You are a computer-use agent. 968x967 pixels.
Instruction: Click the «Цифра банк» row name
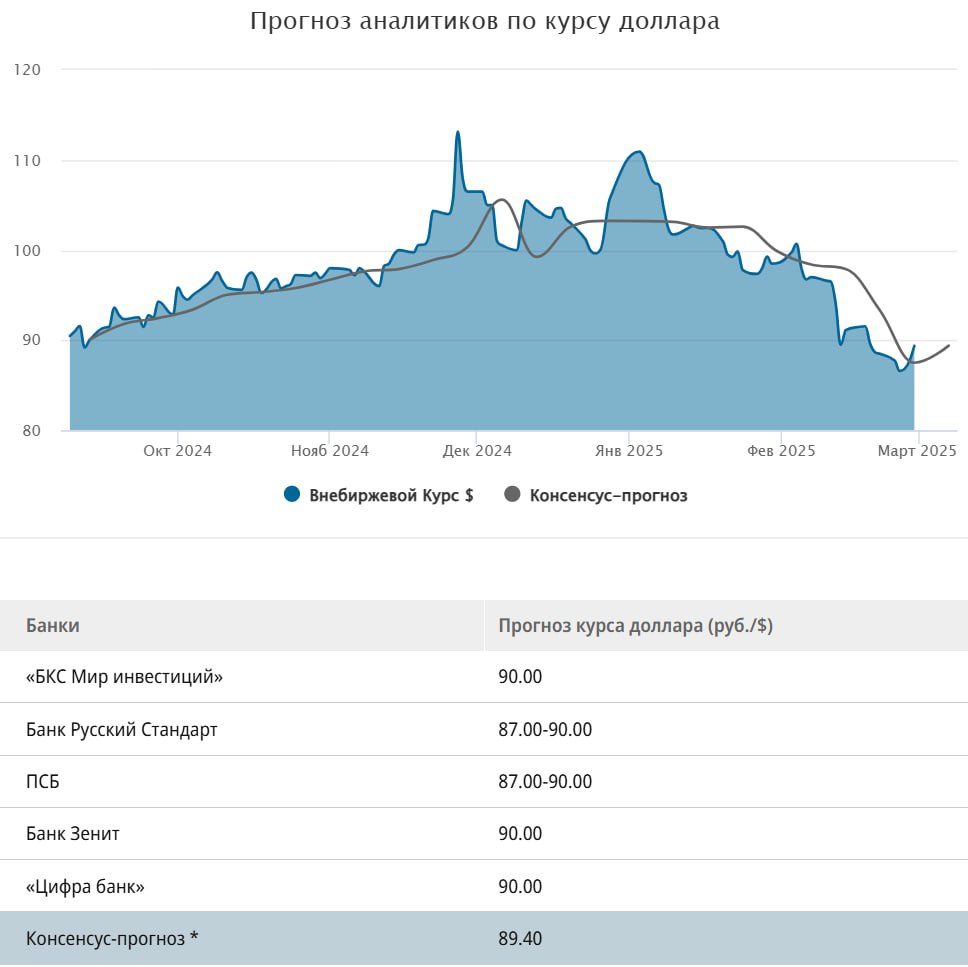click(x=92, y=886)
